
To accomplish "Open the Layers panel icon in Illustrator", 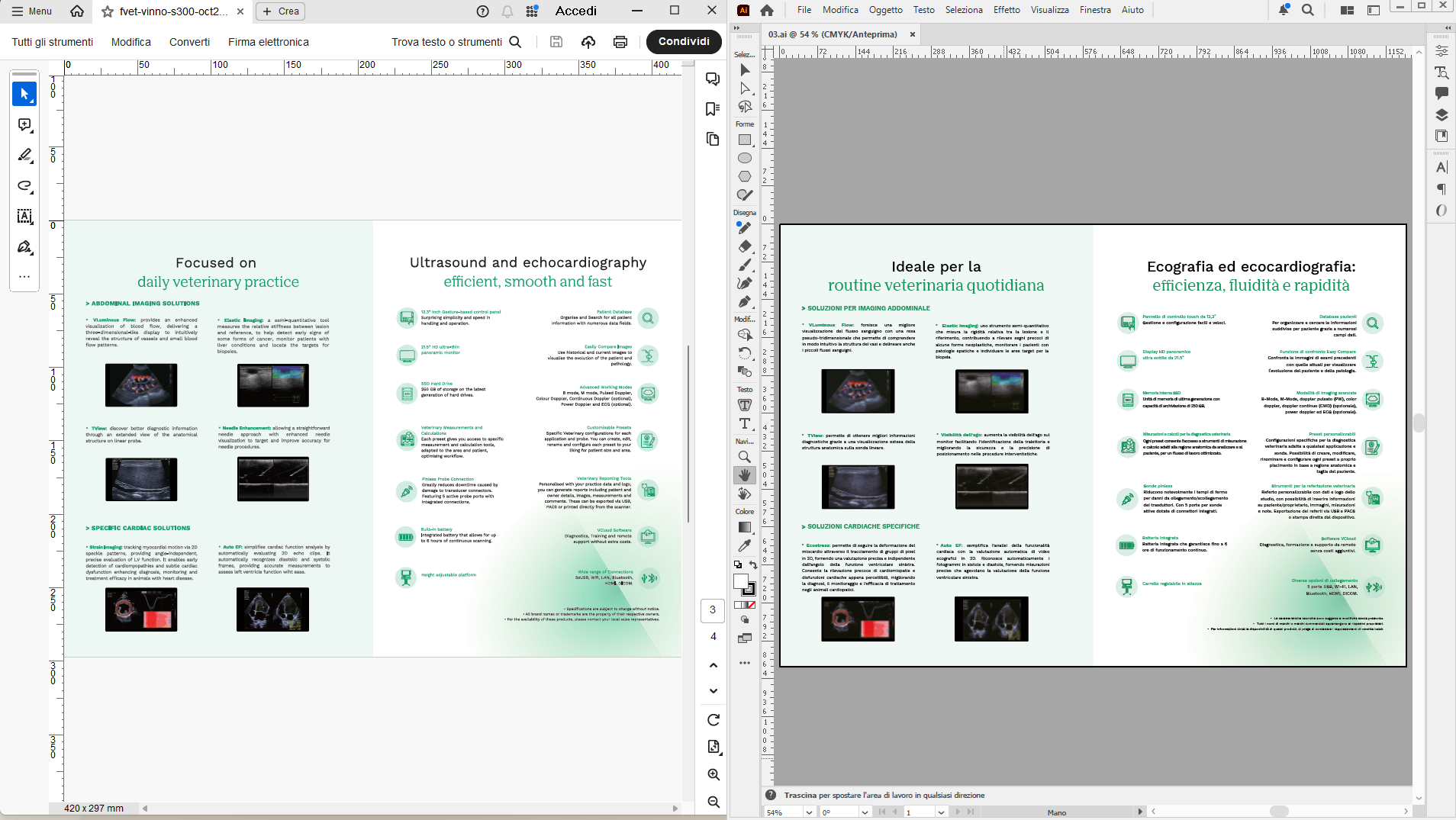I will point(1442,115).
